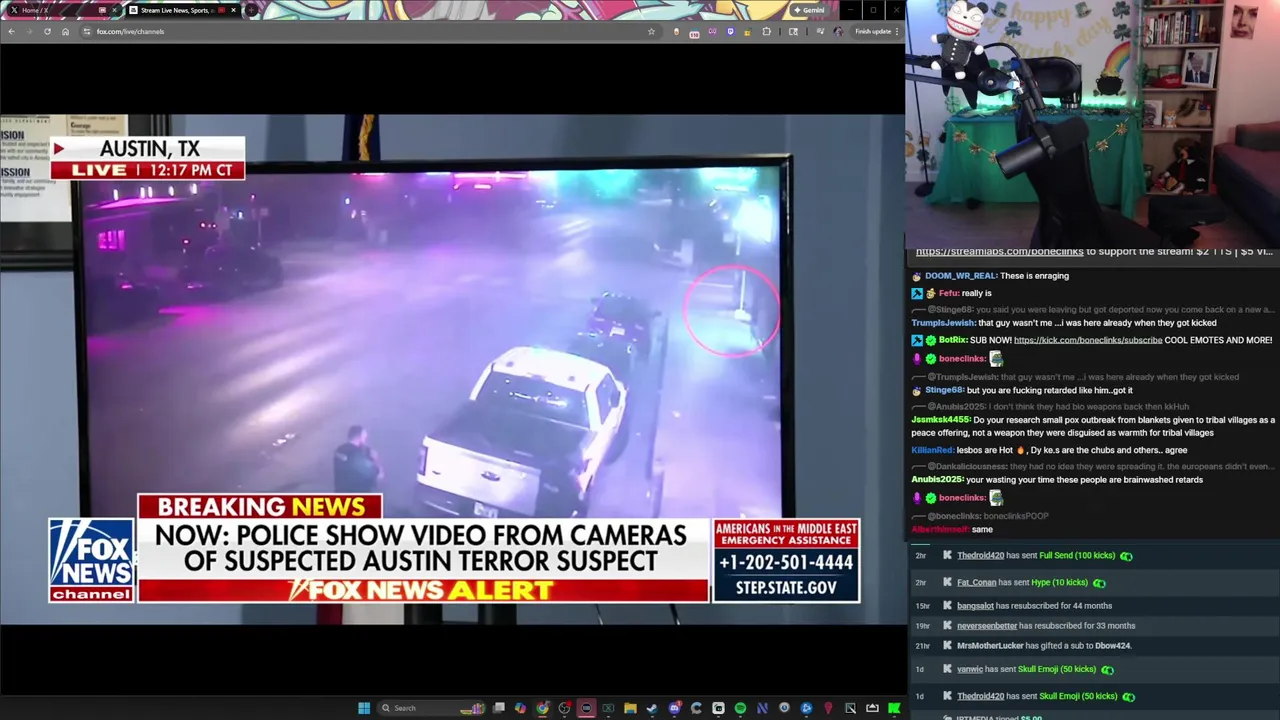
Task: Click username Jssmksk4455 in chat
Action: (x=941, y=420)
